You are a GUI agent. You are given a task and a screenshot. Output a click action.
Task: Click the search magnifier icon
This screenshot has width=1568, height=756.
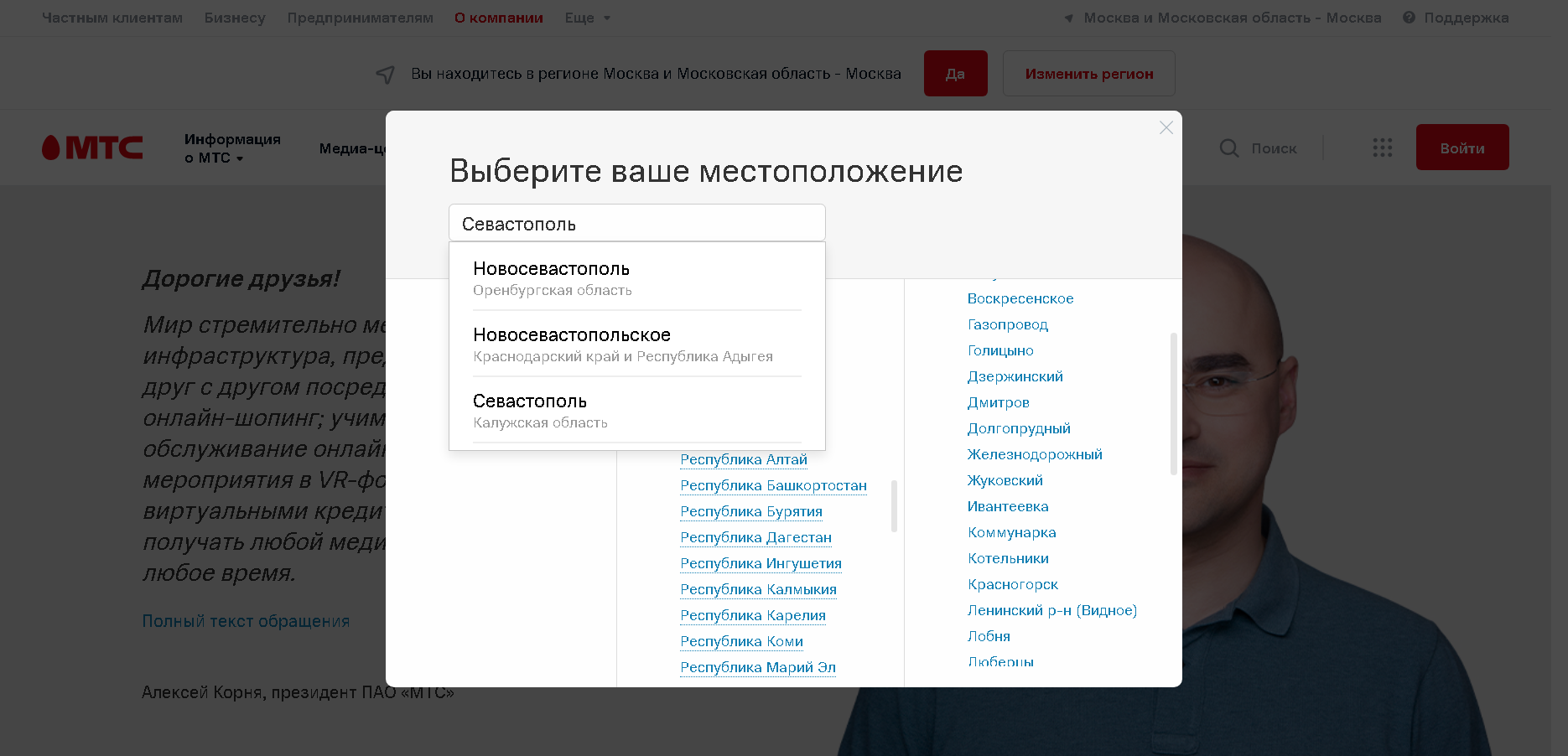click(x=1229, y=148)
